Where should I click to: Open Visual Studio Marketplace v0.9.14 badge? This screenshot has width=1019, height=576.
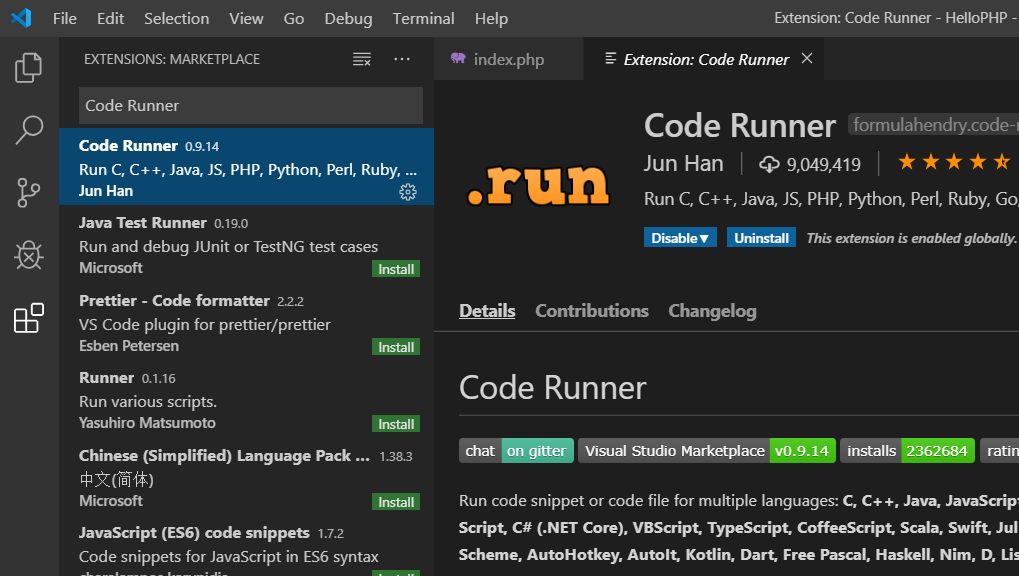tap(706, 451)
